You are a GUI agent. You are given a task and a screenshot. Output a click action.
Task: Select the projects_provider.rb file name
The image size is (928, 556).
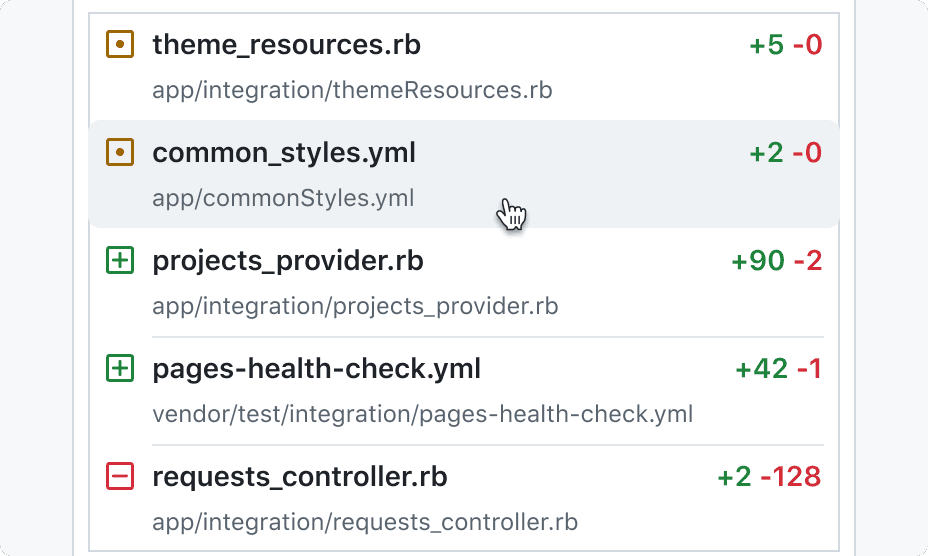tap(288, 261)
